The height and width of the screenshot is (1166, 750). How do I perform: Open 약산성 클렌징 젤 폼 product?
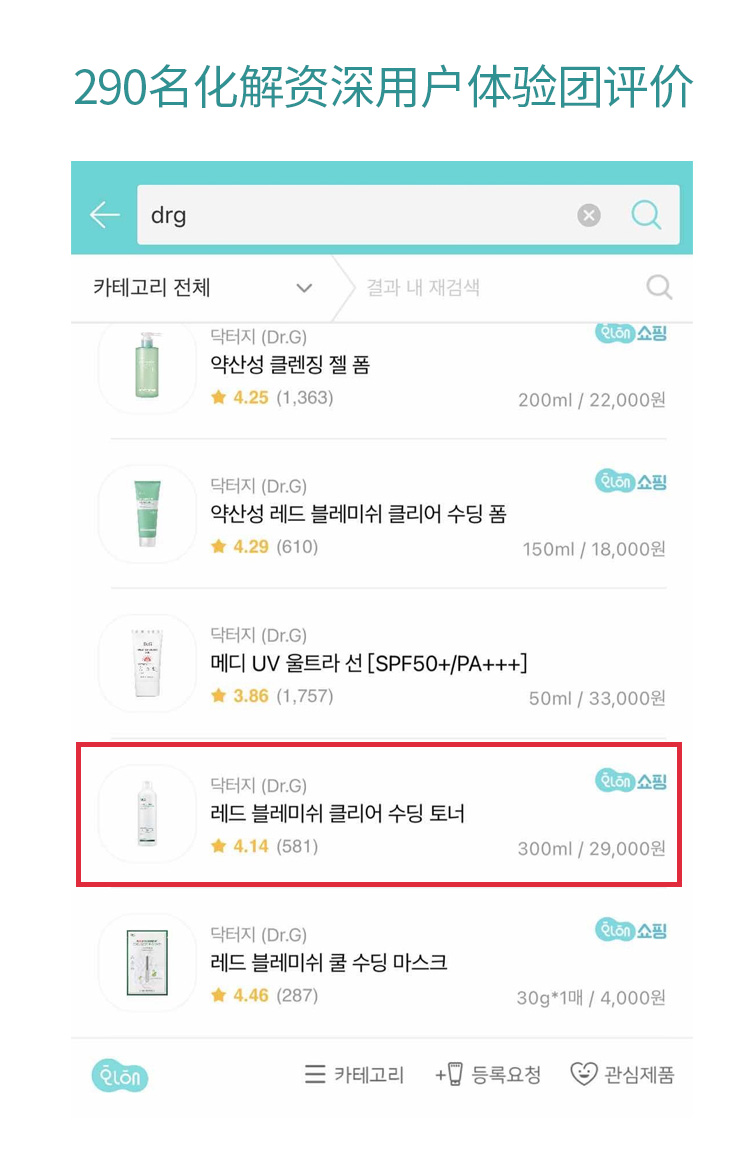click(290, 365)
